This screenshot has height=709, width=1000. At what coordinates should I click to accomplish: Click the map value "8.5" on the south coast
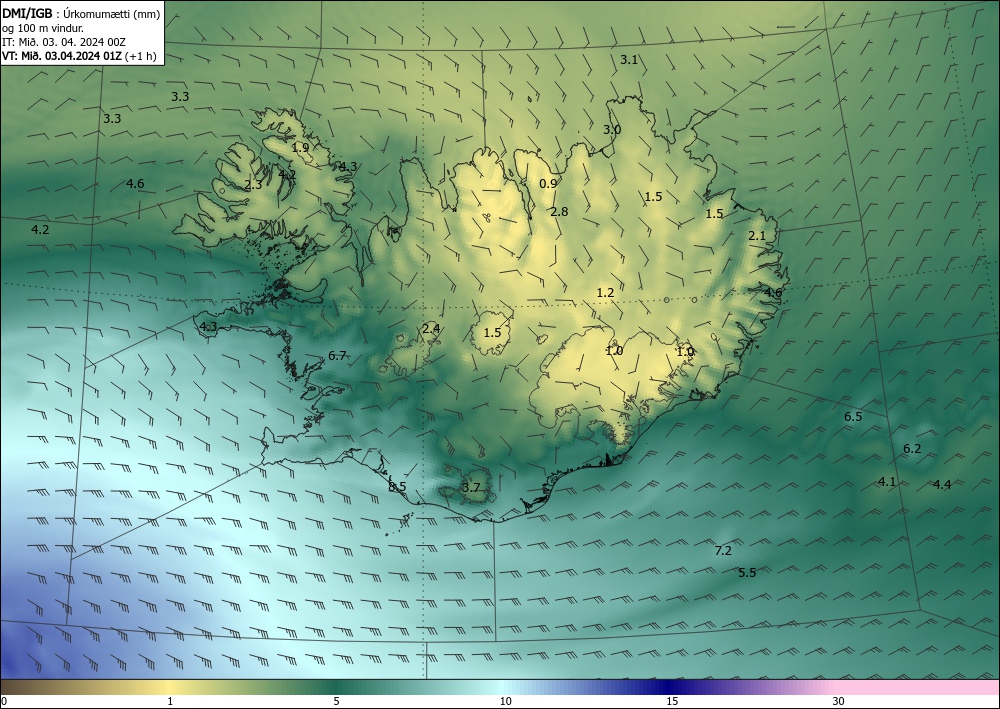pos(397,486)
